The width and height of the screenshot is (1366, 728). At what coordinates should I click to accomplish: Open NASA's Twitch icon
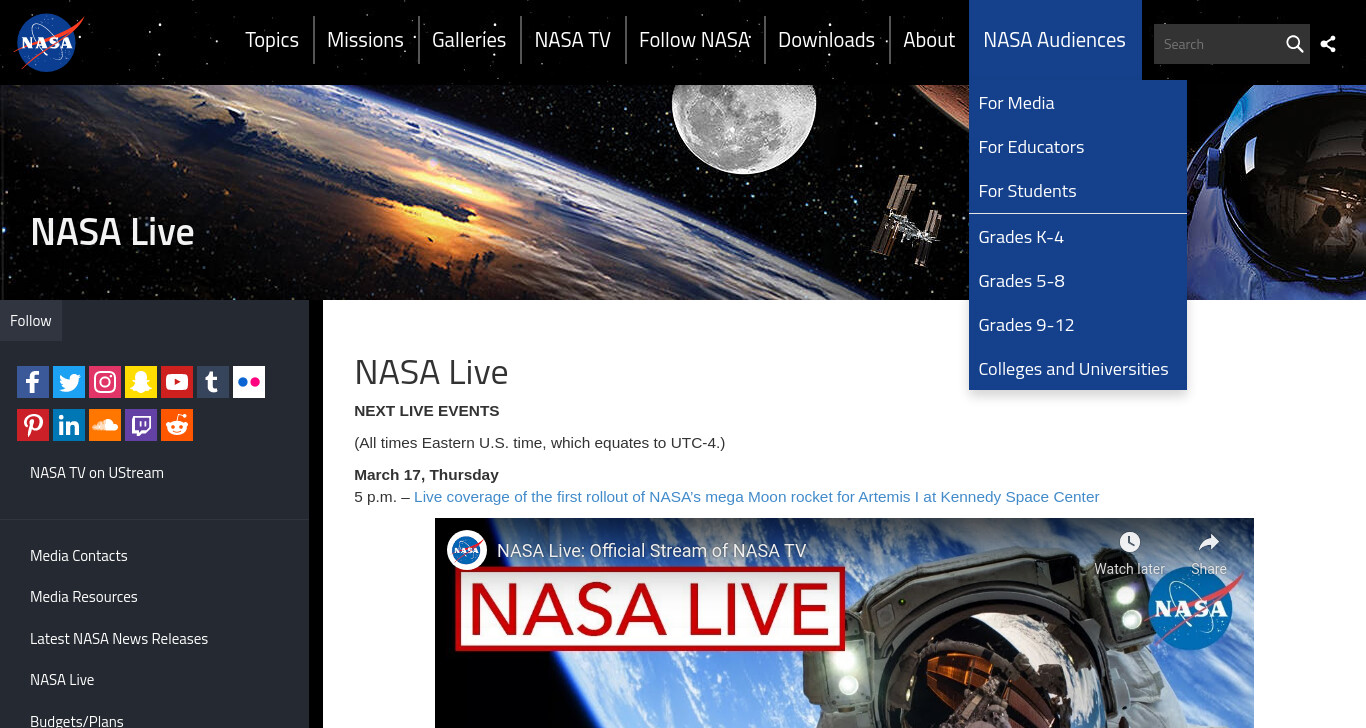point(141,425)
